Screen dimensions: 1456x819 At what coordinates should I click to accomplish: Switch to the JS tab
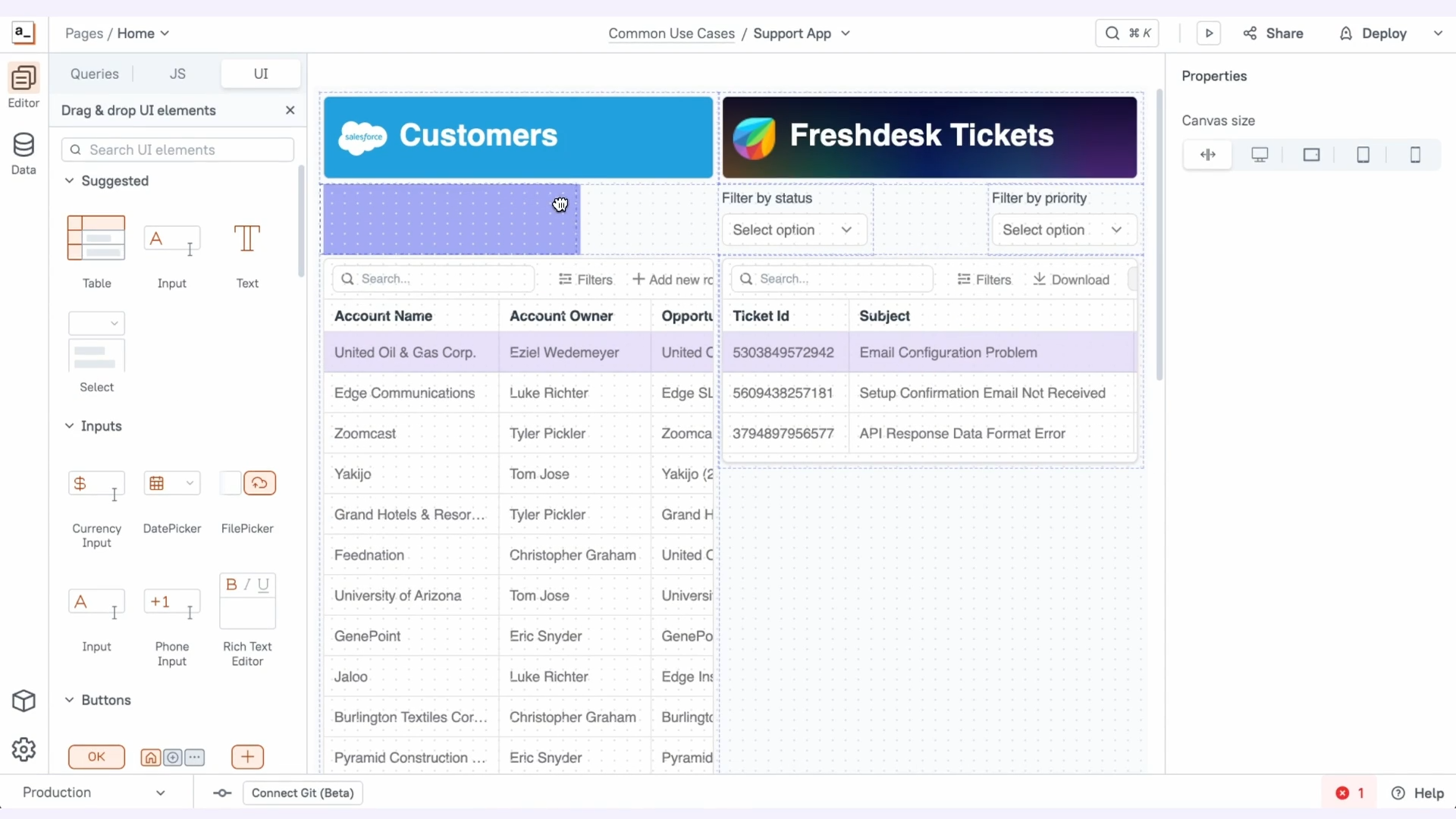[177, 74]
